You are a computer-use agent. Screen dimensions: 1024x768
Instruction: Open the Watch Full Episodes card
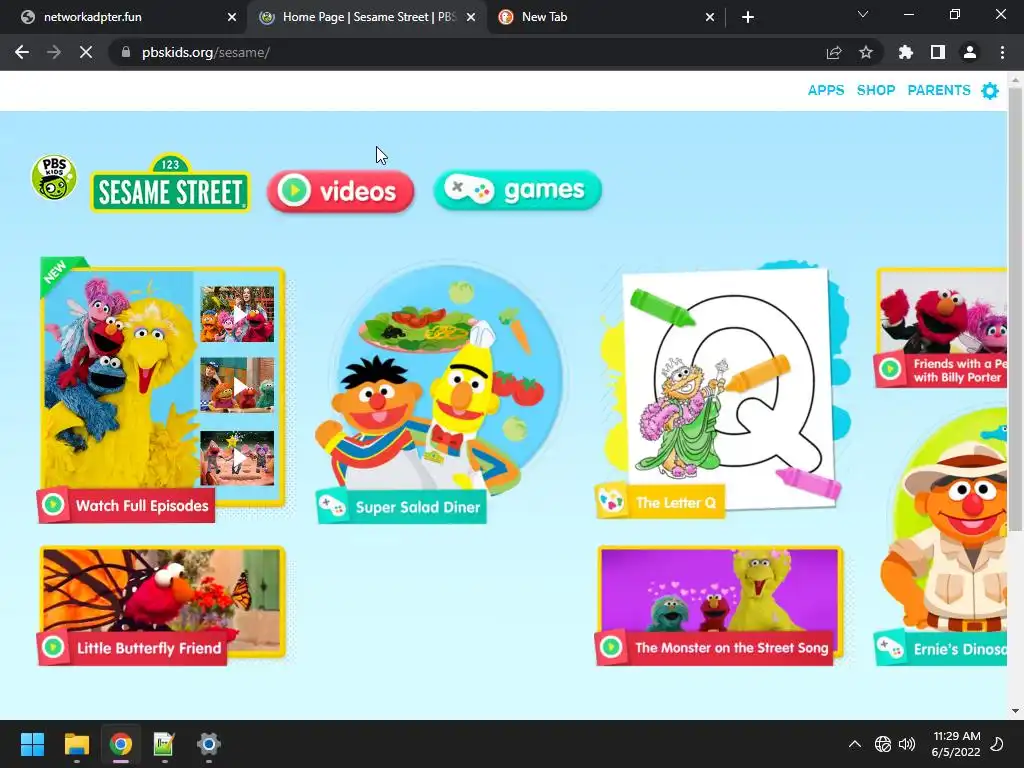coord(162,389)
